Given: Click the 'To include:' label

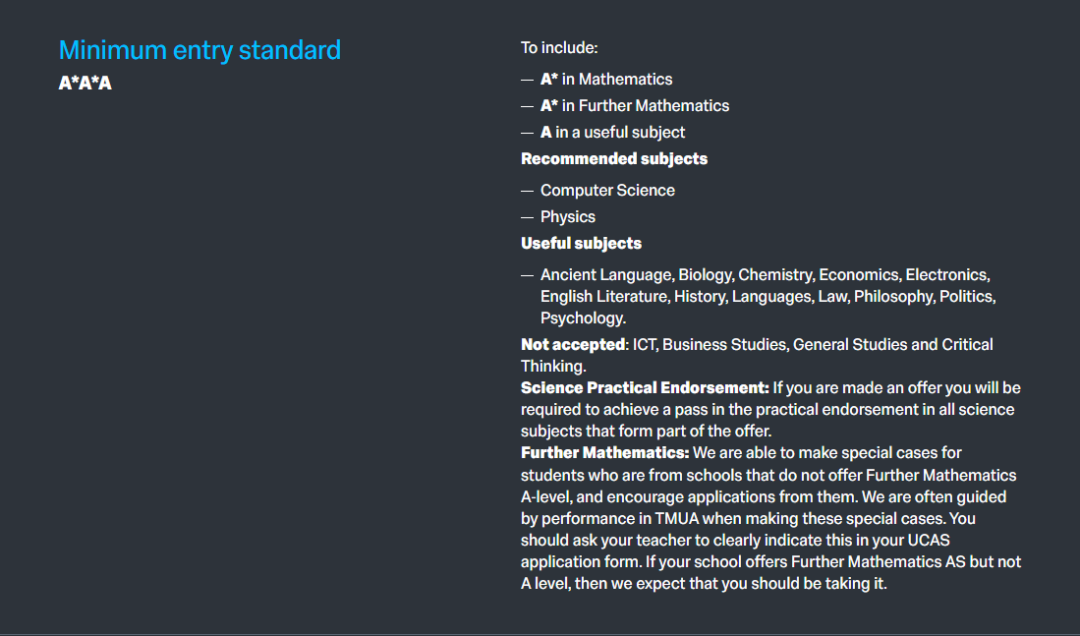Looking at the screenshot, I should point(559,48).
